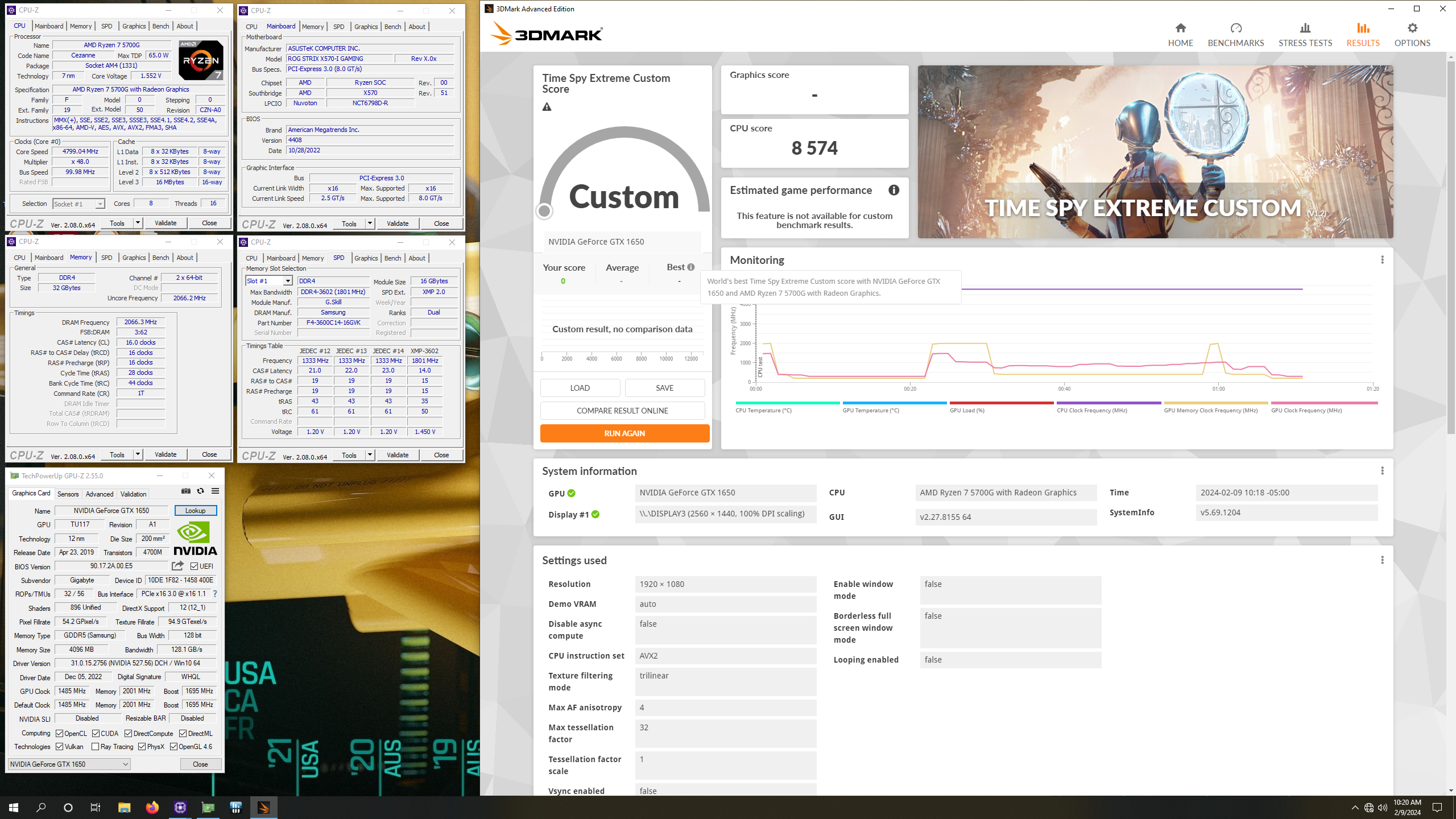Open Tools dropdown arrow in SPD window

tap(370, 455)
